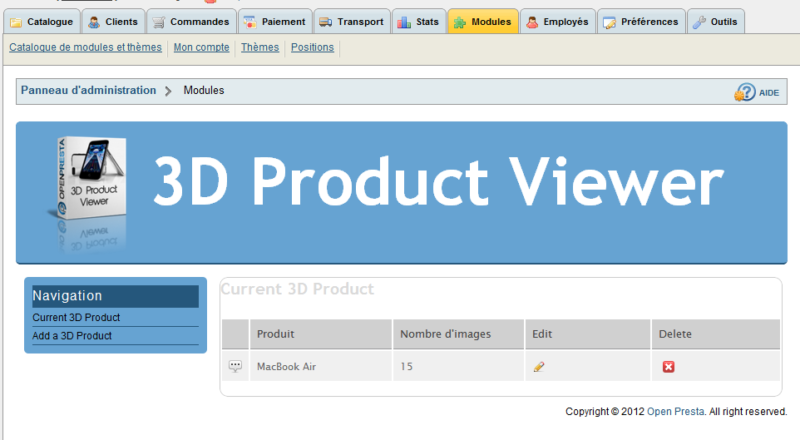Open Catalogue de modules et thèmes link
This screenshot has width=800, height=440.
point(85,47)
